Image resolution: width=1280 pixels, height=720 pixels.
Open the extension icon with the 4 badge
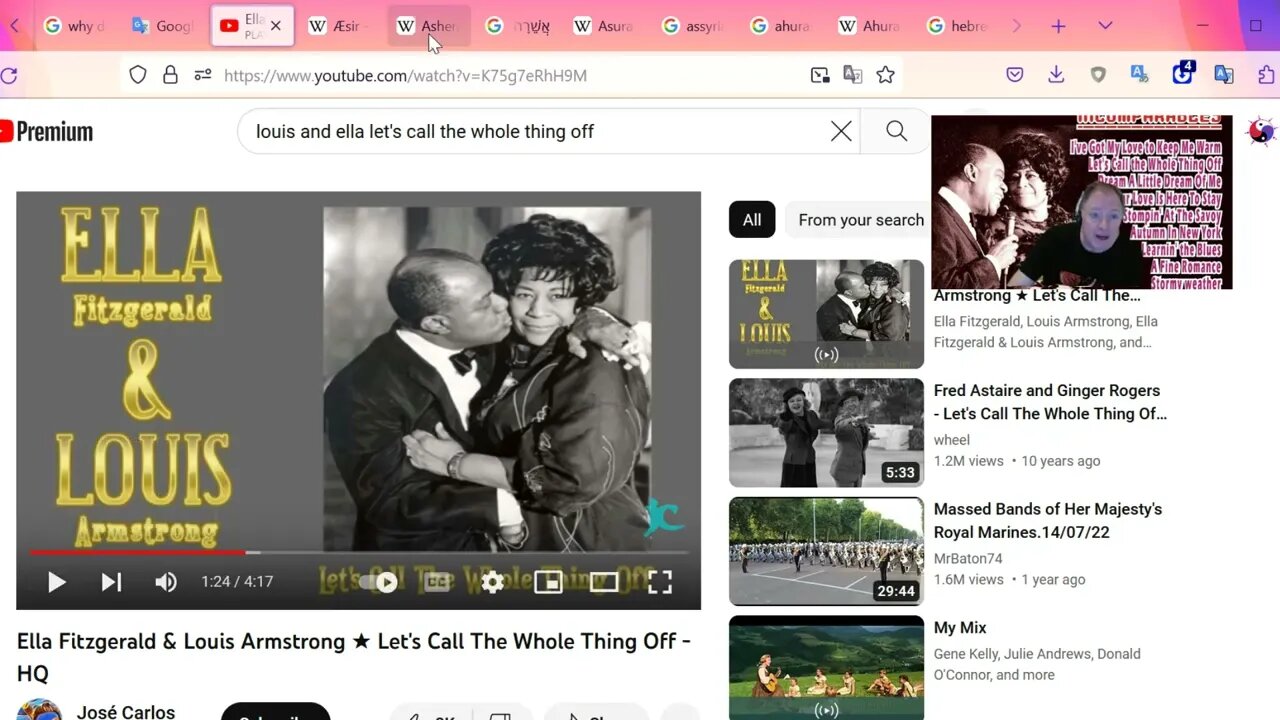pyautogui.click(x=1183, y=73)
